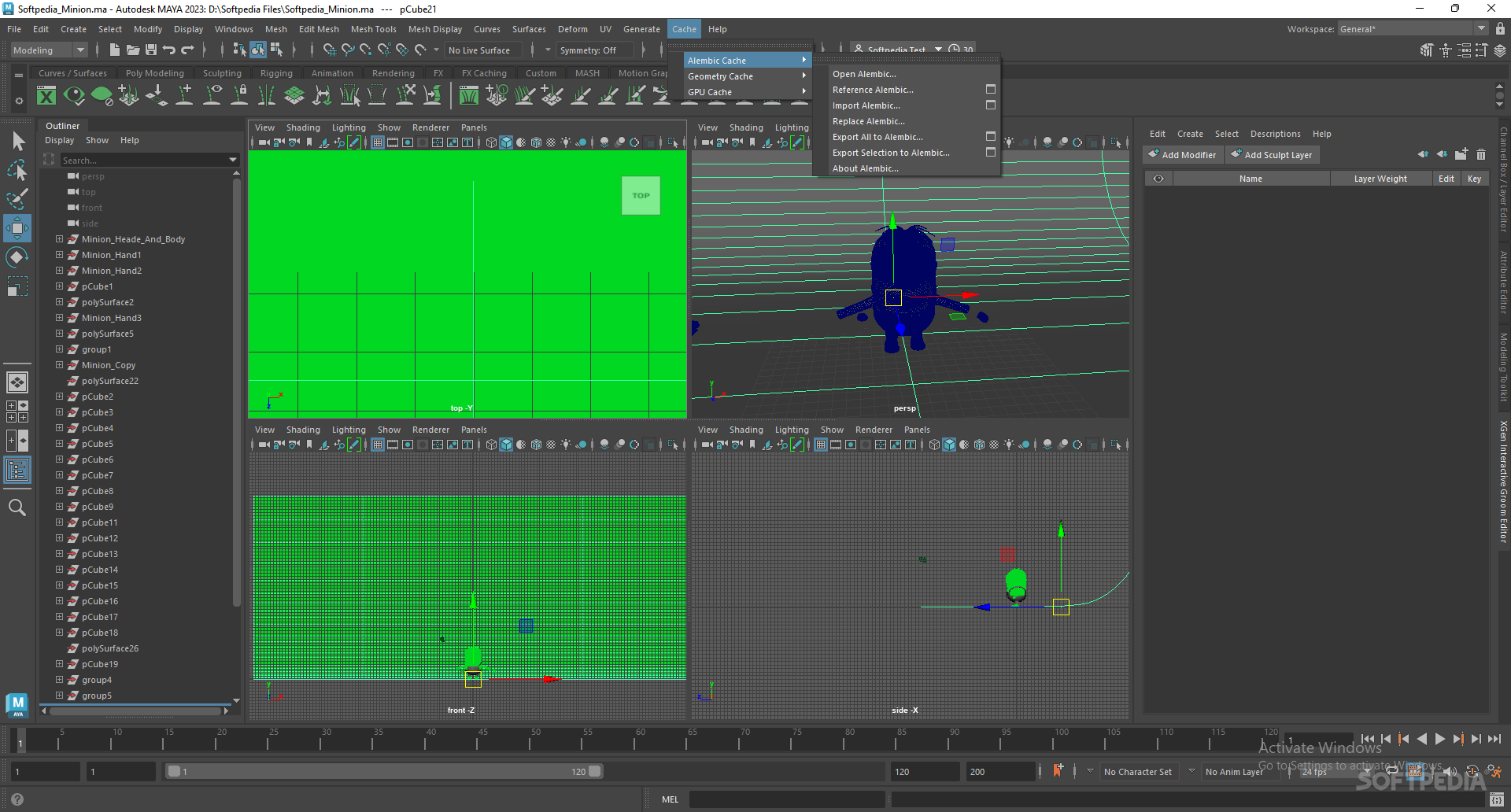Delete layer with trash icon in sculpt panel
1511x812 pixels.
pyautogui.click(x=1481, y=154)
